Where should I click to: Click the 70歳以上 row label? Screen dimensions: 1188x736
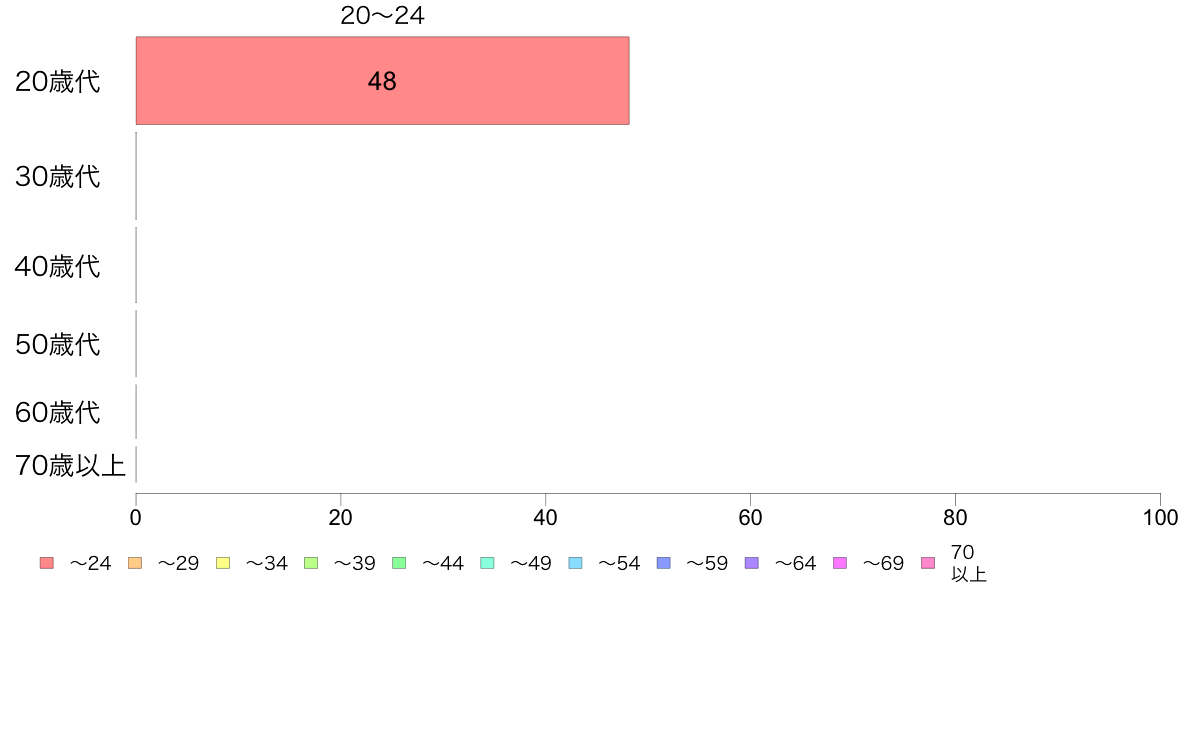(x=70, y=465)
